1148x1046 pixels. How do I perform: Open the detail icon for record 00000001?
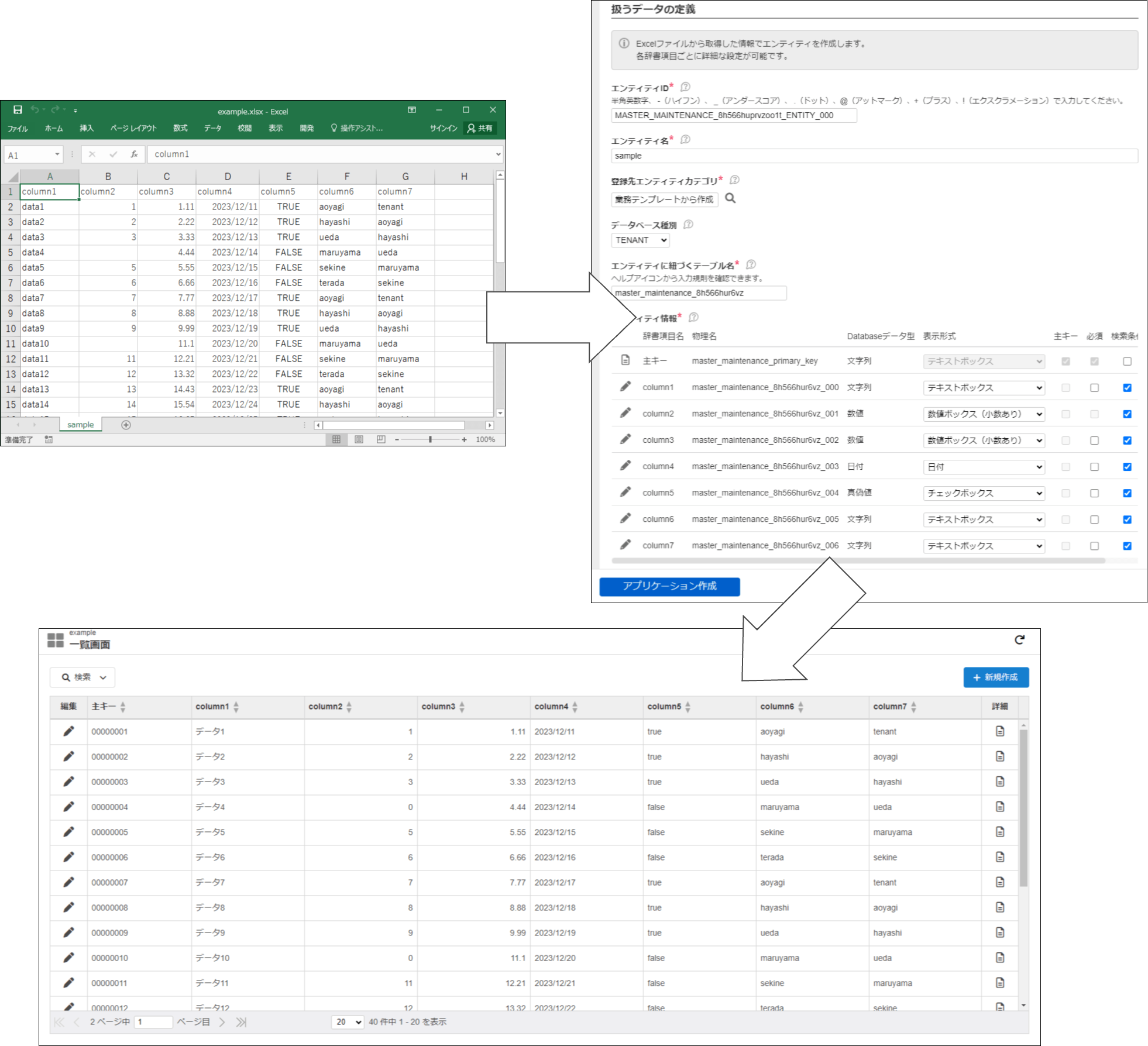click(999, 731)
